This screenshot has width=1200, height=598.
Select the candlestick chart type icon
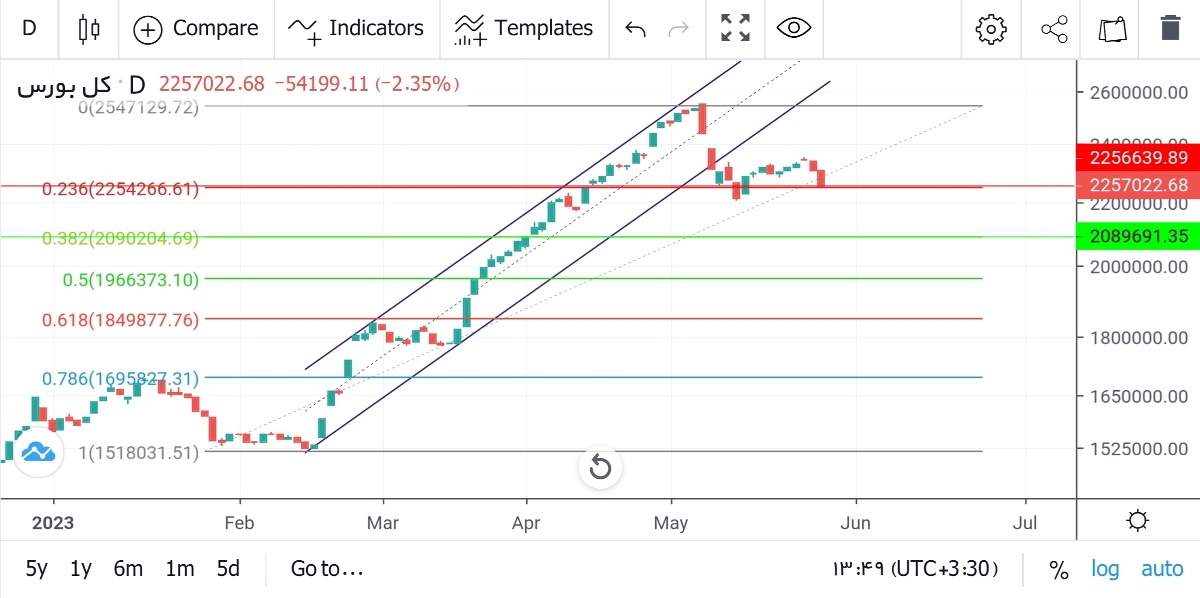(x=88, y=28)
